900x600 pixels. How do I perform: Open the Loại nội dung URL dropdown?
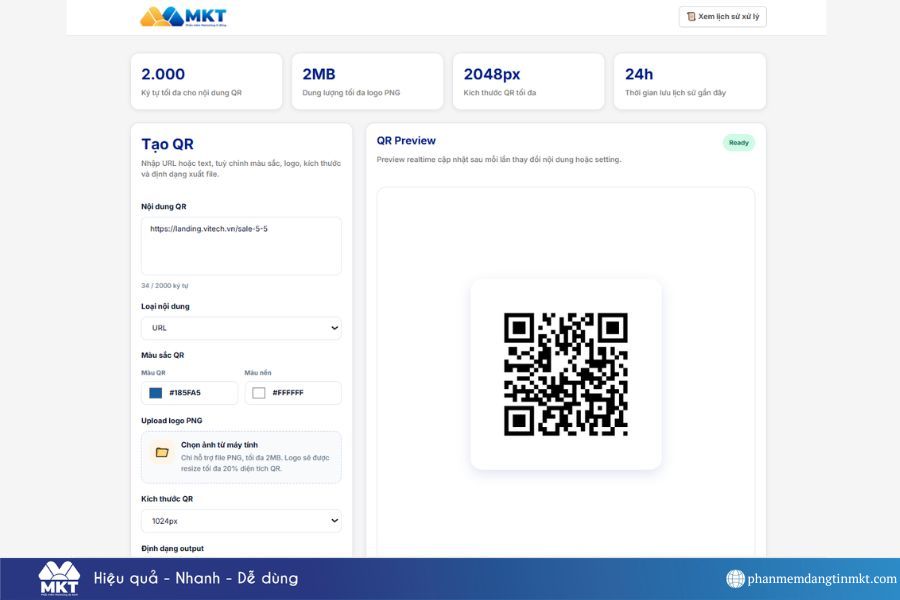click(x=241, y=328)
